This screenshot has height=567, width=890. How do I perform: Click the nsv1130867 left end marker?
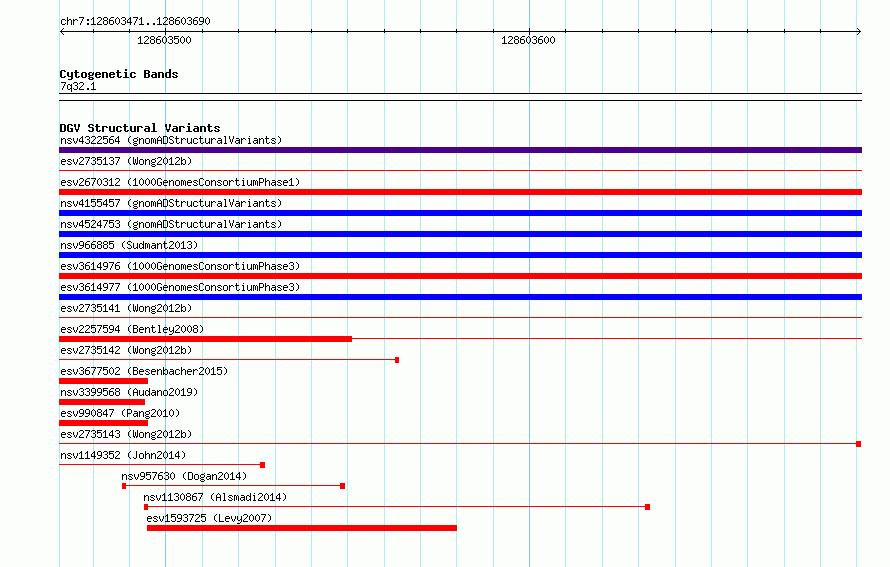tap(146, 507)
